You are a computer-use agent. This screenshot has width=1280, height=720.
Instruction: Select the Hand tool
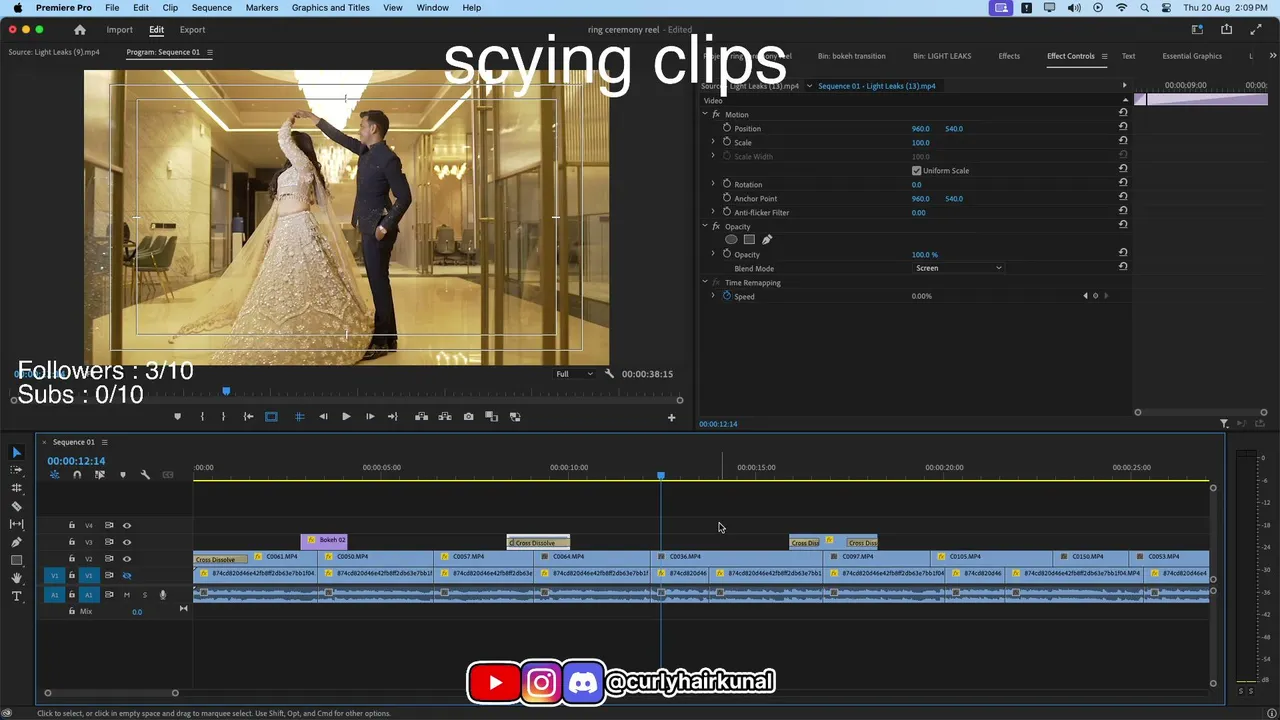(16, 578)
